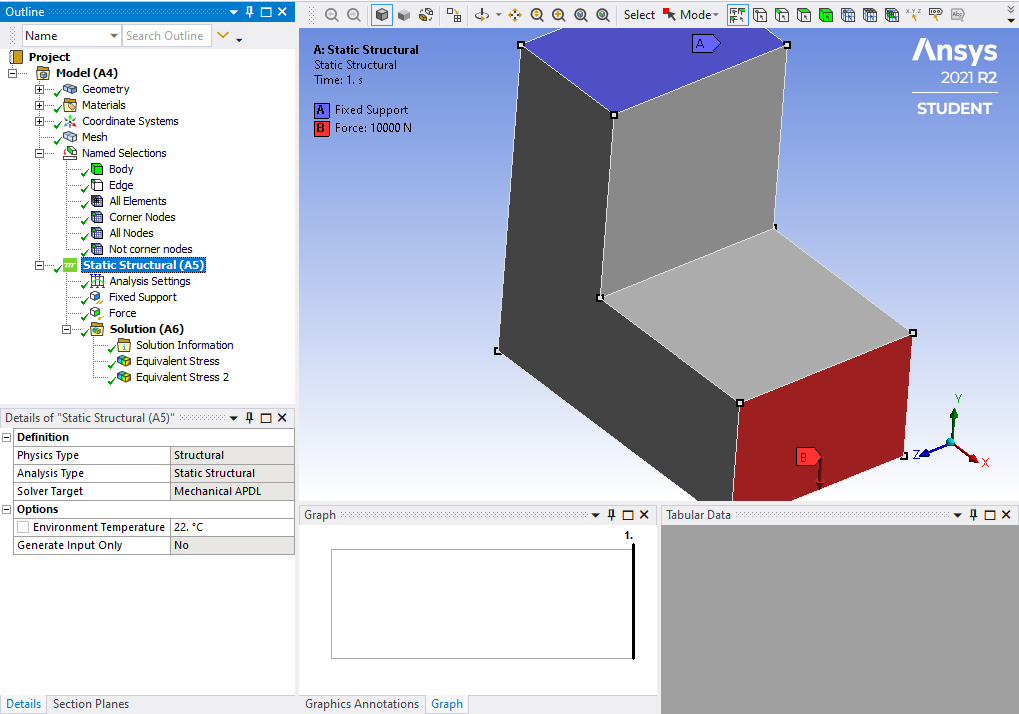Collapse the Static Structural (A5) node
The height and width of the screenshot is (714, 1019).
pos(40,265)
